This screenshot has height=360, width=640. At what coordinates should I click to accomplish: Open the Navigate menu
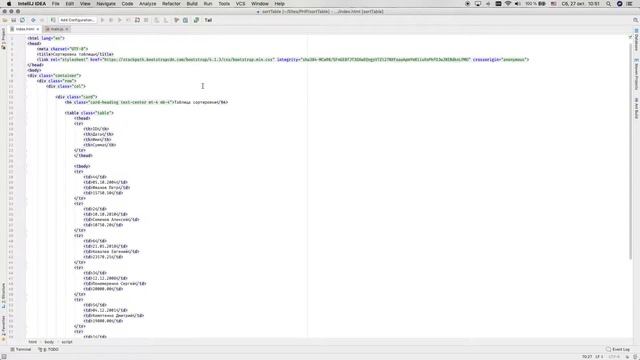click(x=106, y=4)
